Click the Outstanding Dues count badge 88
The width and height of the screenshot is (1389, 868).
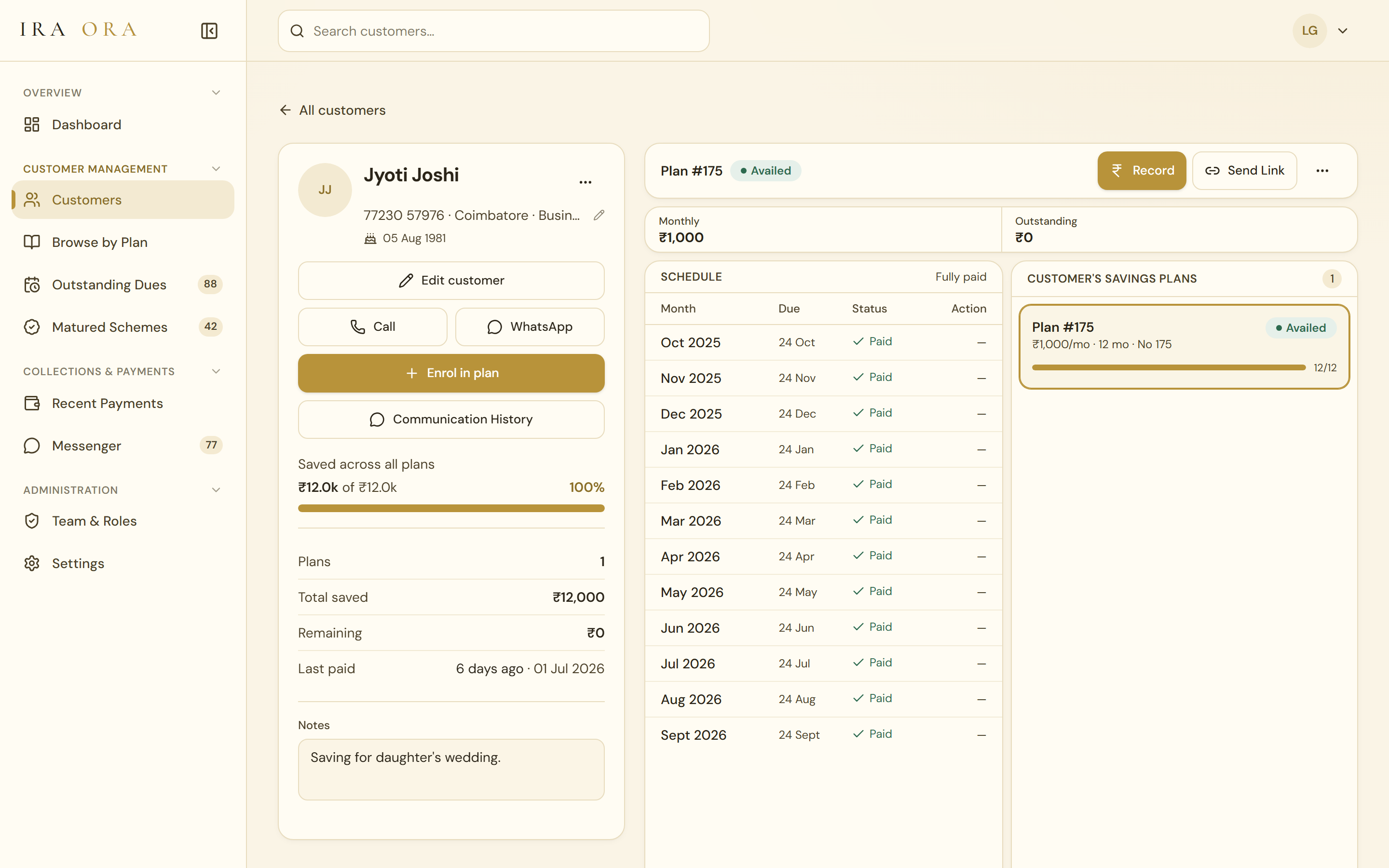coord(210,284)
